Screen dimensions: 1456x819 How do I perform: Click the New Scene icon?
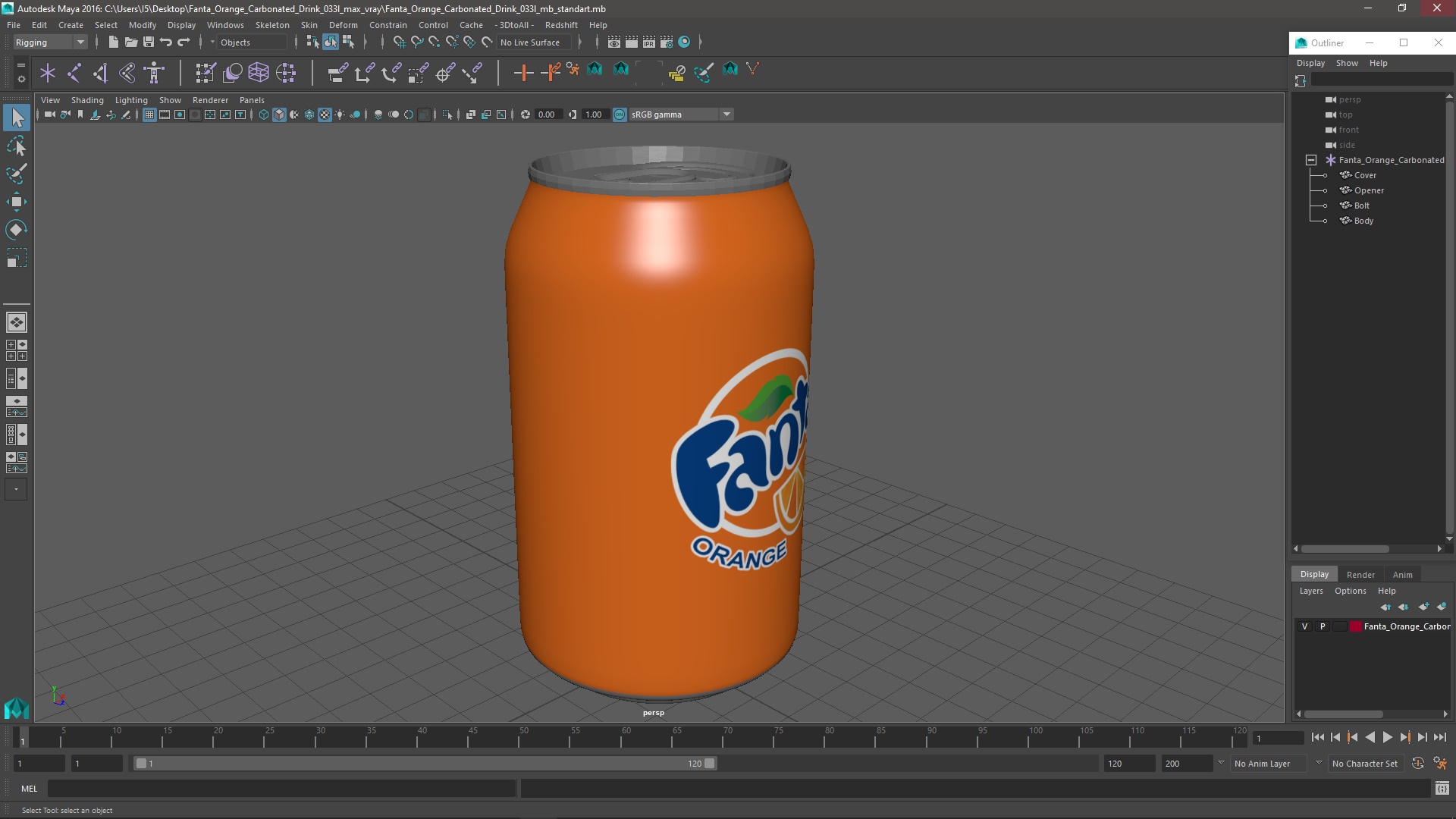point(113,42)
